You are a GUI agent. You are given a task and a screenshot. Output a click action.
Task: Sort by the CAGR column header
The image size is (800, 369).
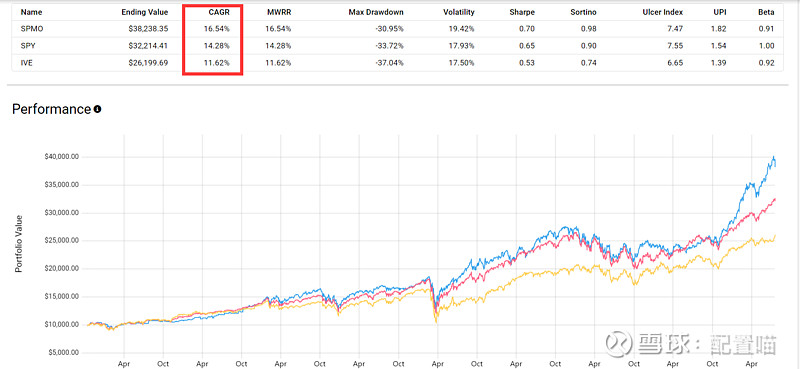[x=219, y=12]
